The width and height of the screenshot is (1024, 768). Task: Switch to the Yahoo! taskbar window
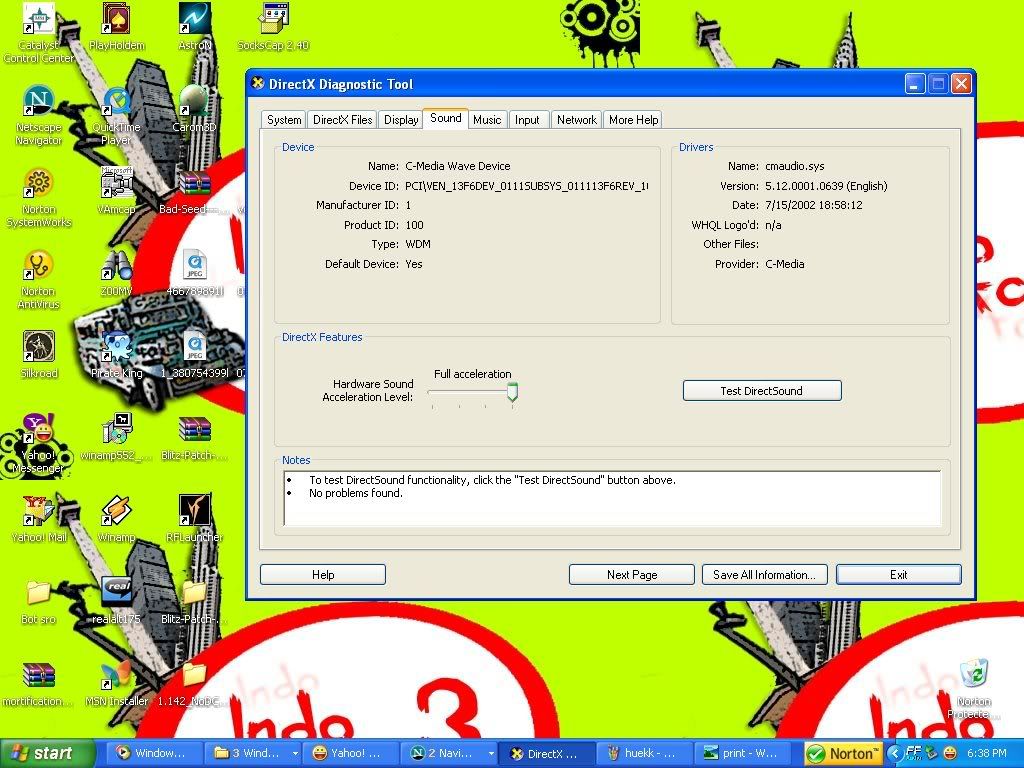coord(349,754)
